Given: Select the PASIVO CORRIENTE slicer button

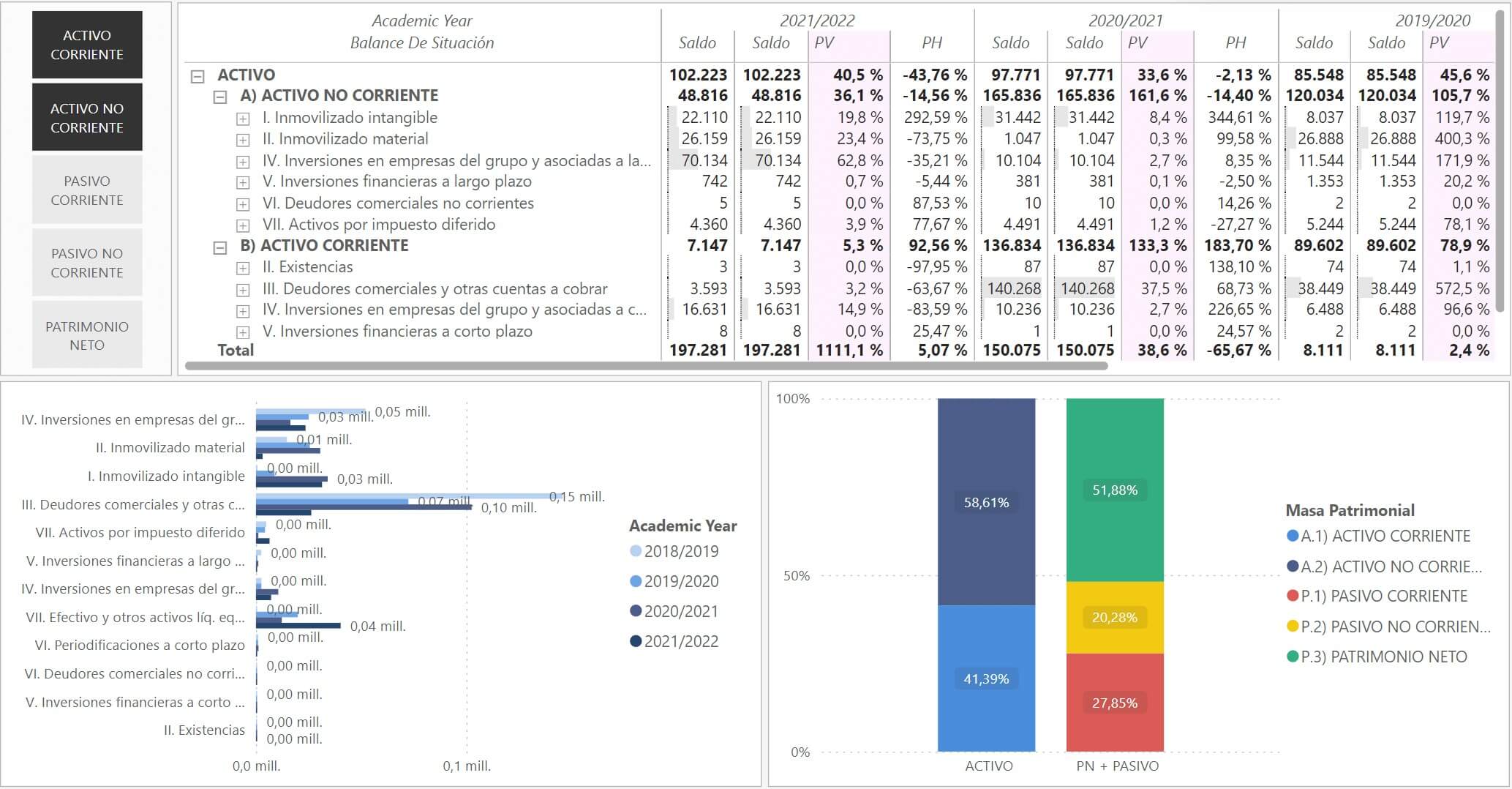Looking at the screenshot, I should coord(87,190).
